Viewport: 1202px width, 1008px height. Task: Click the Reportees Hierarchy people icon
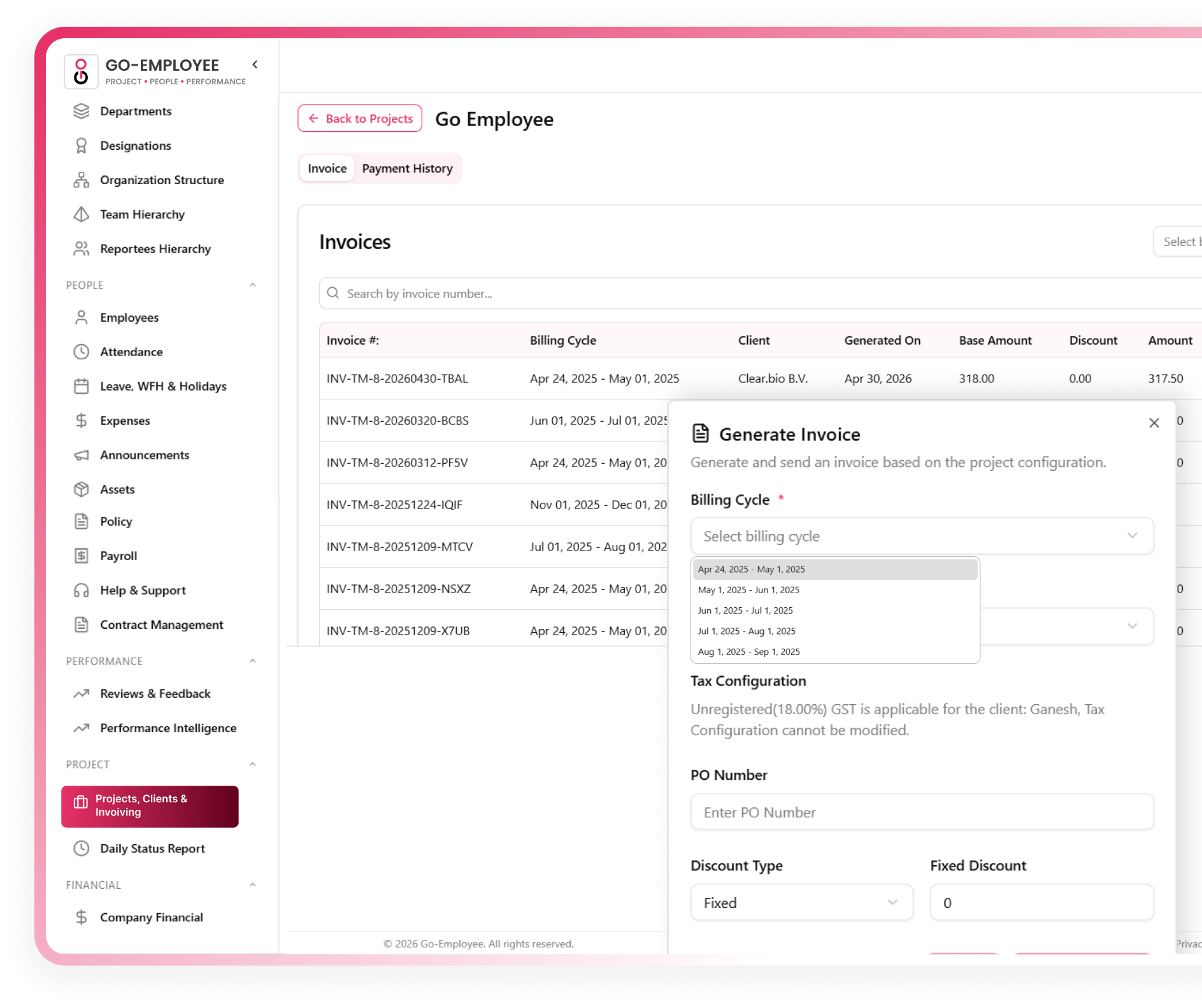[81, 249]
